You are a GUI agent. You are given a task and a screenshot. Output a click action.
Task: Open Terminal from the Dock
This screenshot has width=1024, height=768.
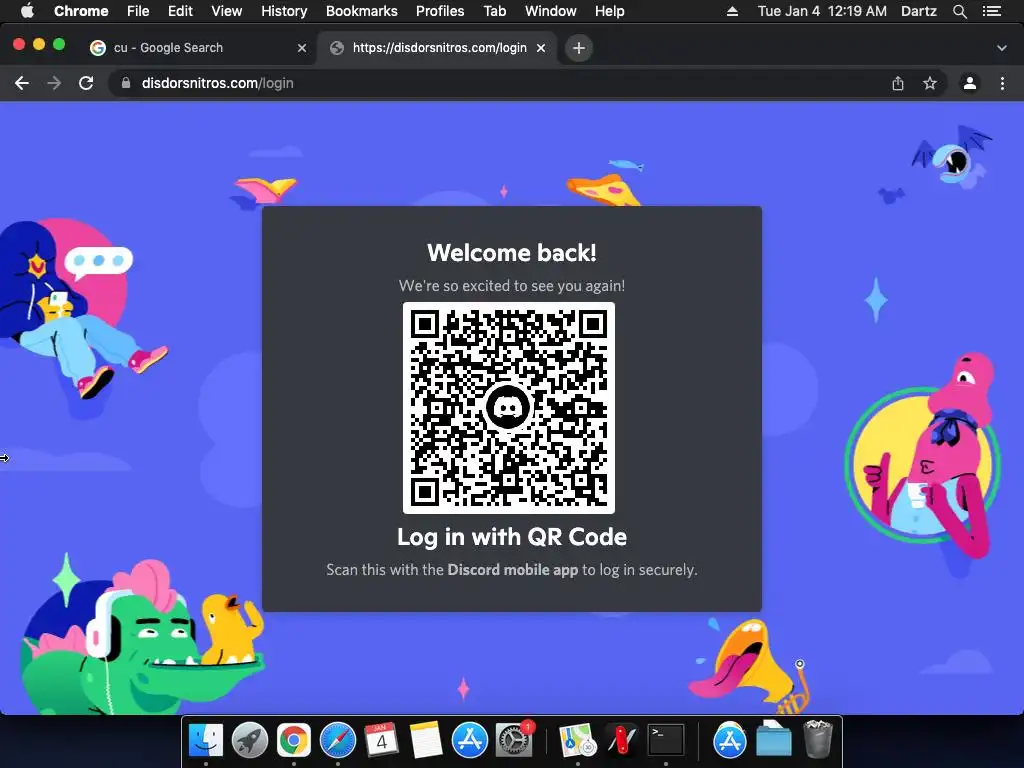click(665, 741)
